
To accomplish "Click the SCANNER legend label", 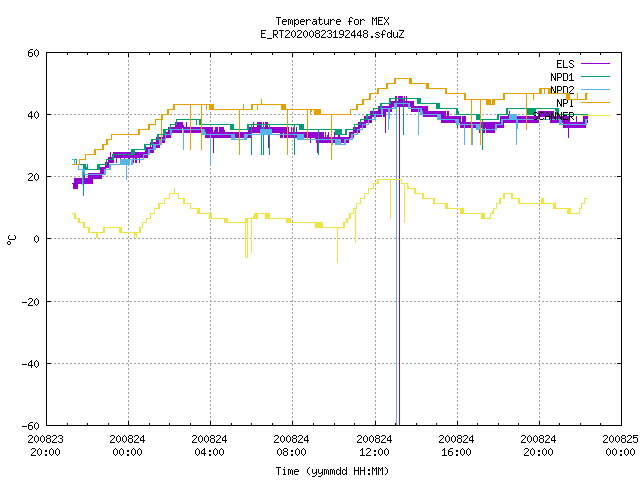I will coord(553,116).
